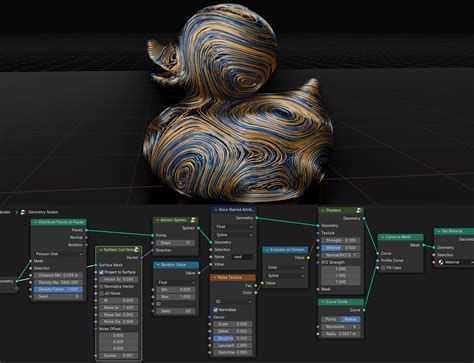The image size is (474, 363).
Task: Enable the 4D Noise checkbox
Action: click(101, 293)
